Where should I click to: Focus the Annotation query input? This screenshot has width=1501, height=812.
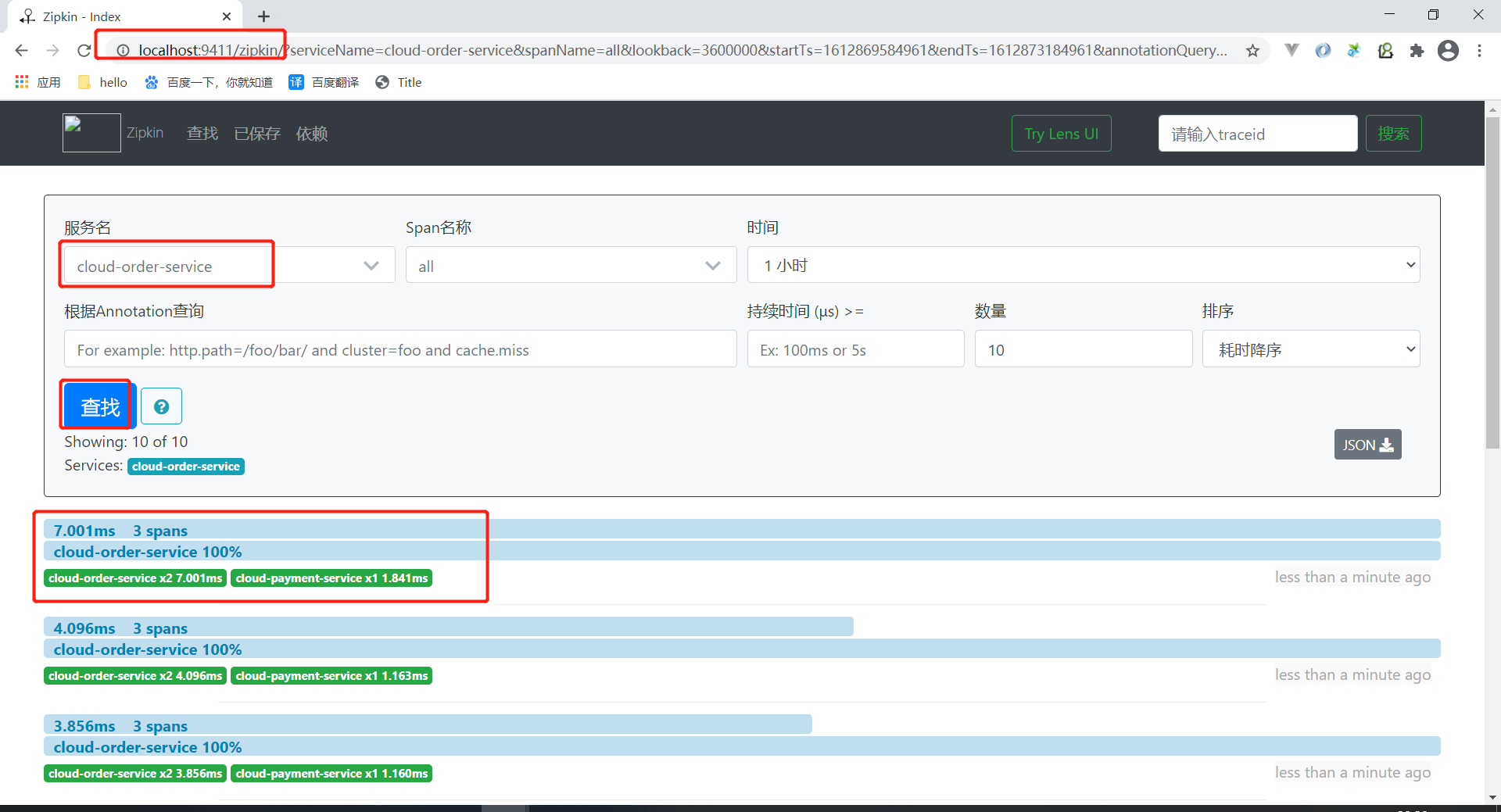tap(400, 349)
